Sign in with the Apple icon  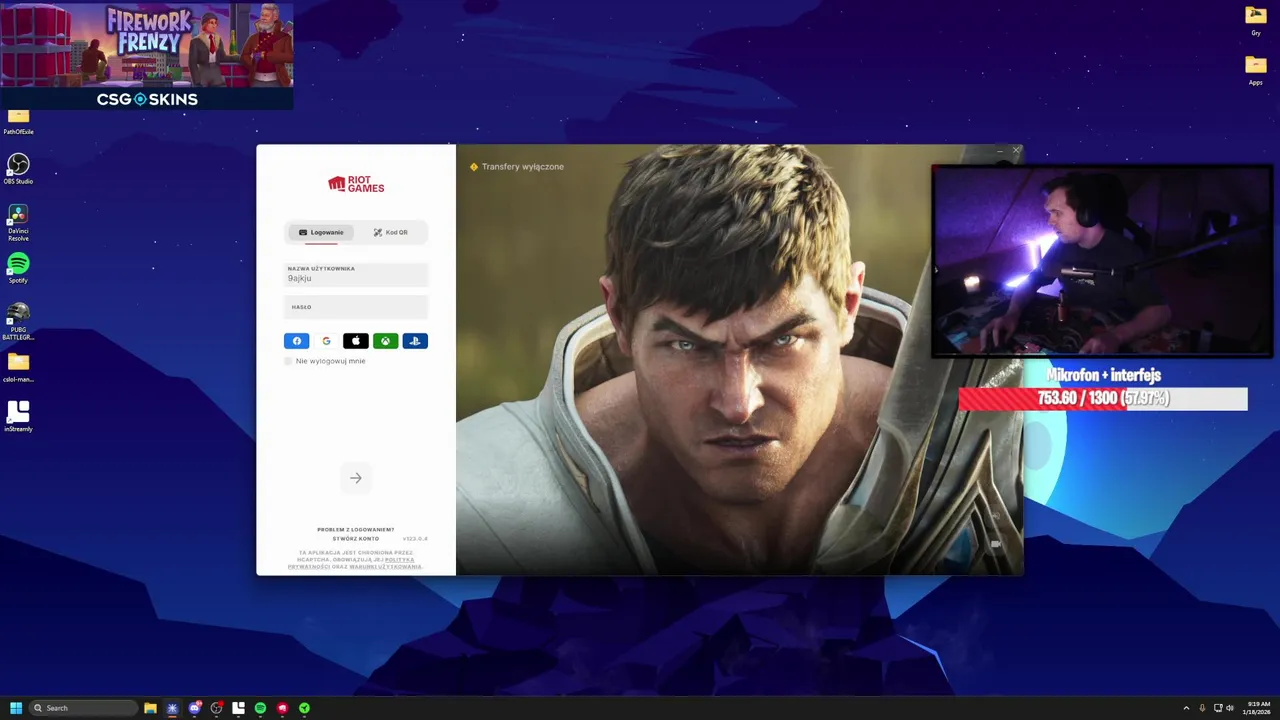(356, 341)
